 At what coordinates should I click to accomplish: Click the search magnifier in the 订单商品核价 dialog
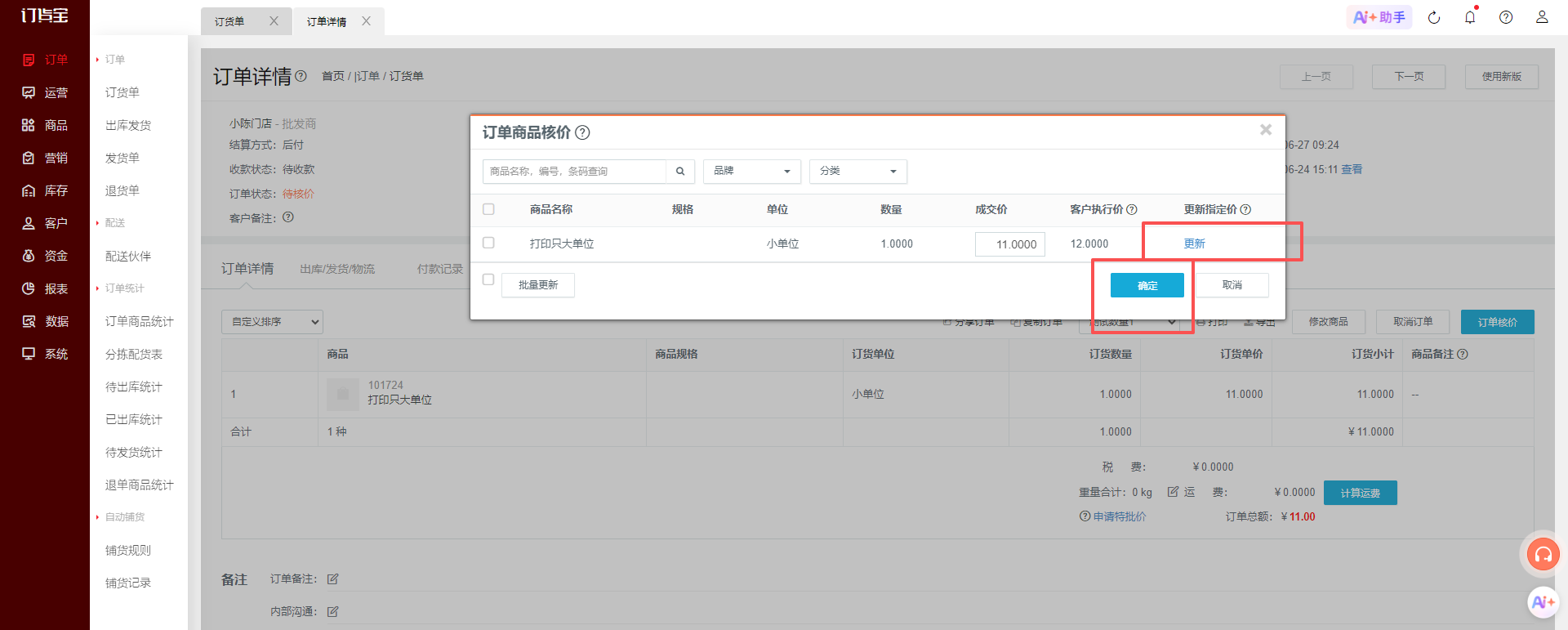680,172
